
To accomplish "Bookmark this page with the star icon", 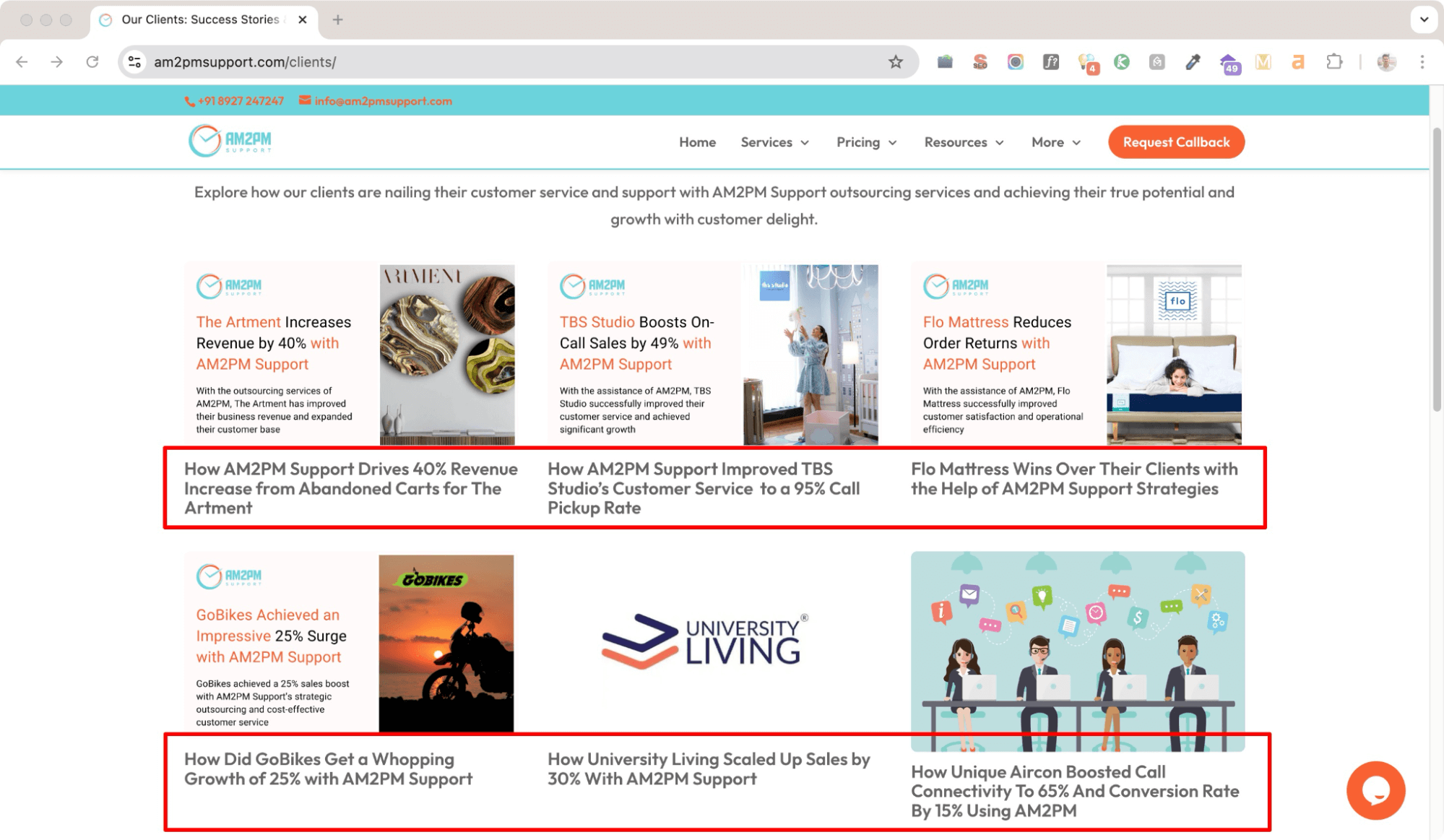I will pyautogui.click(x=896, y=62).
